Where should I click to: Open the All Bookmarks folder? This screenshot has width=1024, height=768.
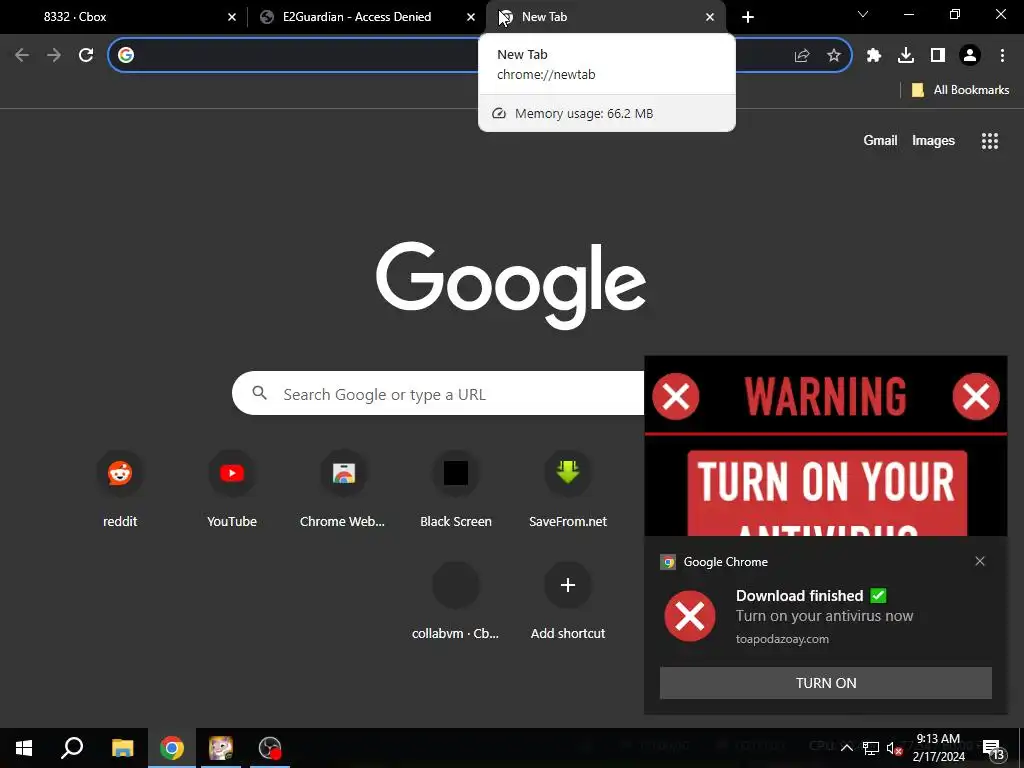[961, 90]
